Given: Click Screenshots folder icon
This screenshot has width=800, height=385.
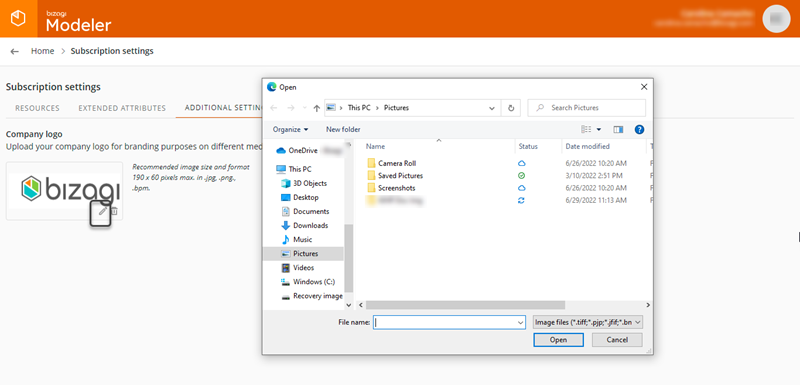Looking at the screenshot, I should pyautogui.click(x=371, y=188).
